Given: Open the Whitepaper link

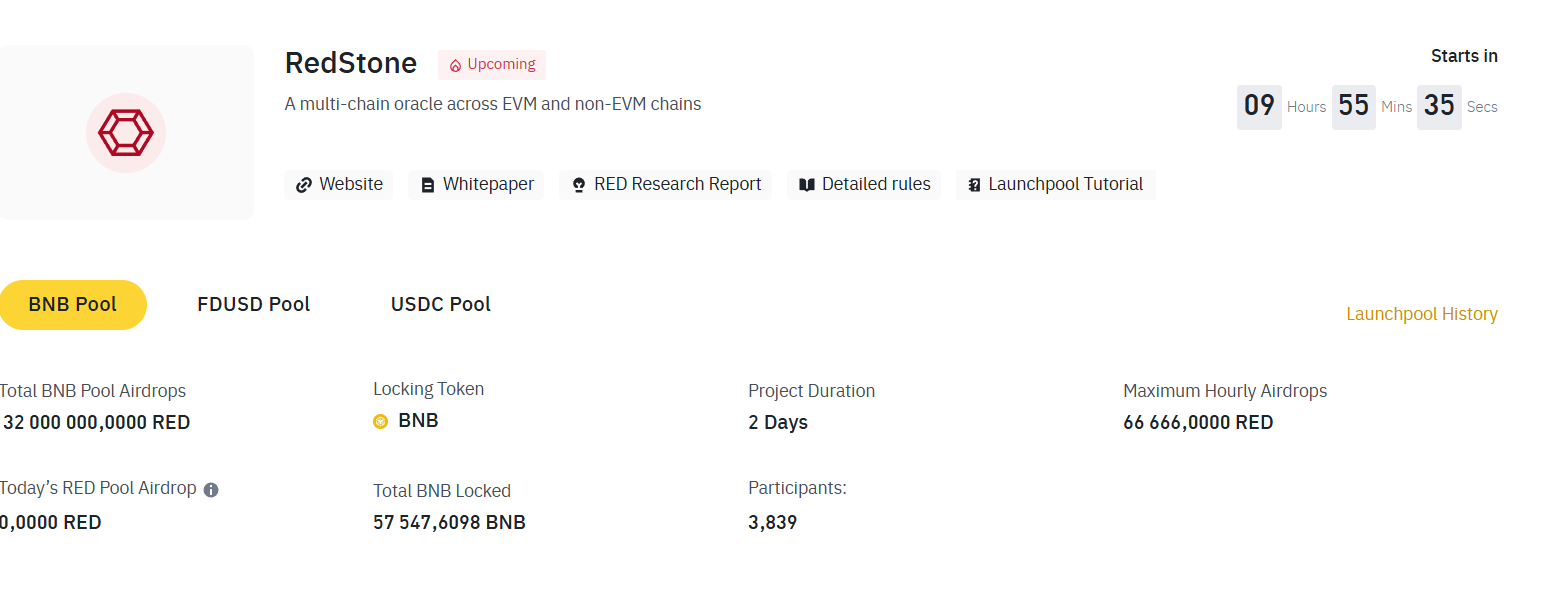Looking at the screenshot, I should 476,185.
